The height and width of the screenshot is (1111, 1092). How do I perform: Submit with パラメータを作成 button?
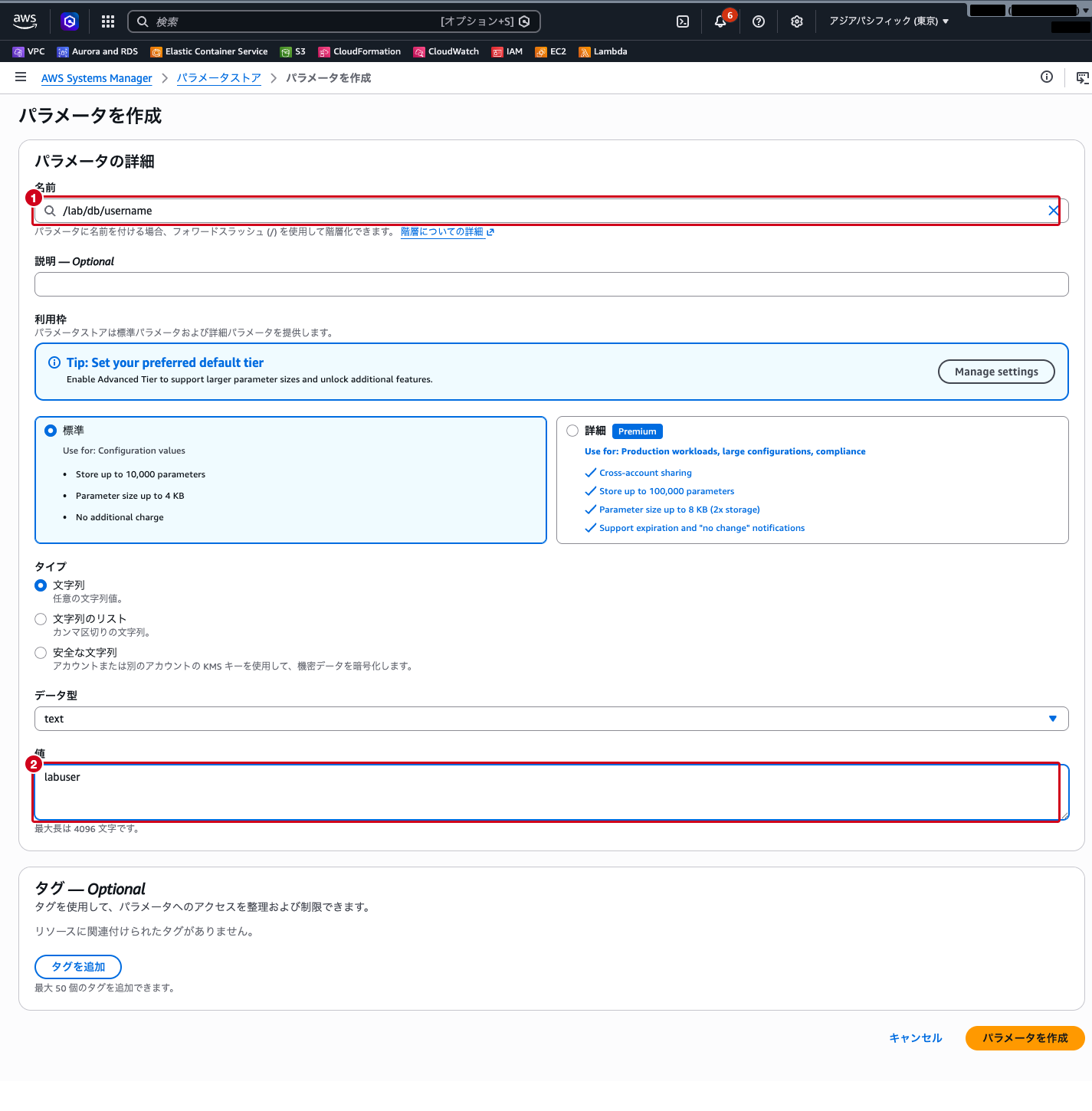[x=1025, y=1038]
